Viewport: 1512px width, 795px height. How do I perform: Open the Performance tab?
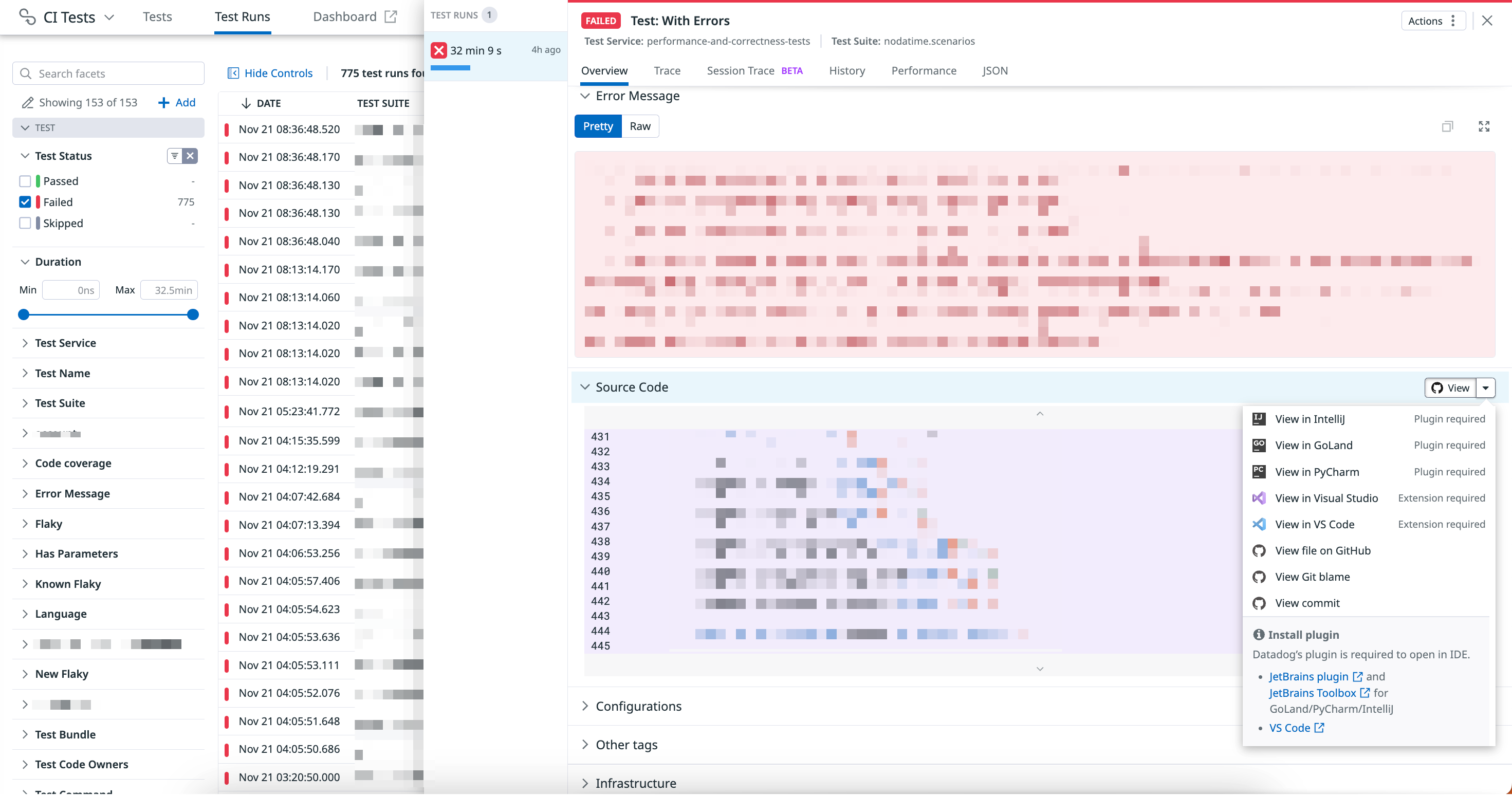[923, 70]
